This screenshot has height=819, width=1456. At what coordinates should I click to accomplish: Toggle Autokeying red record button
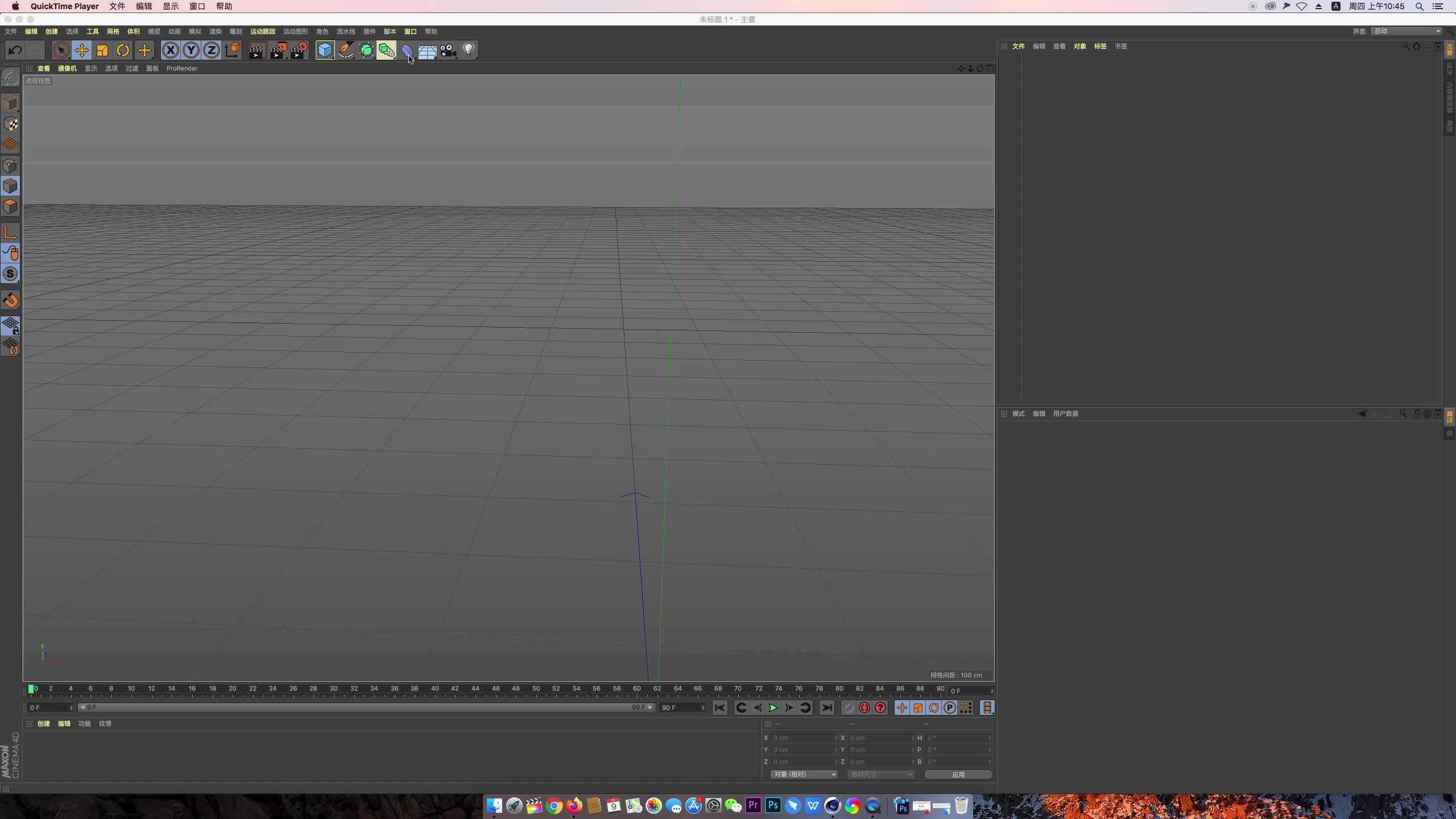tap(864, 708)
